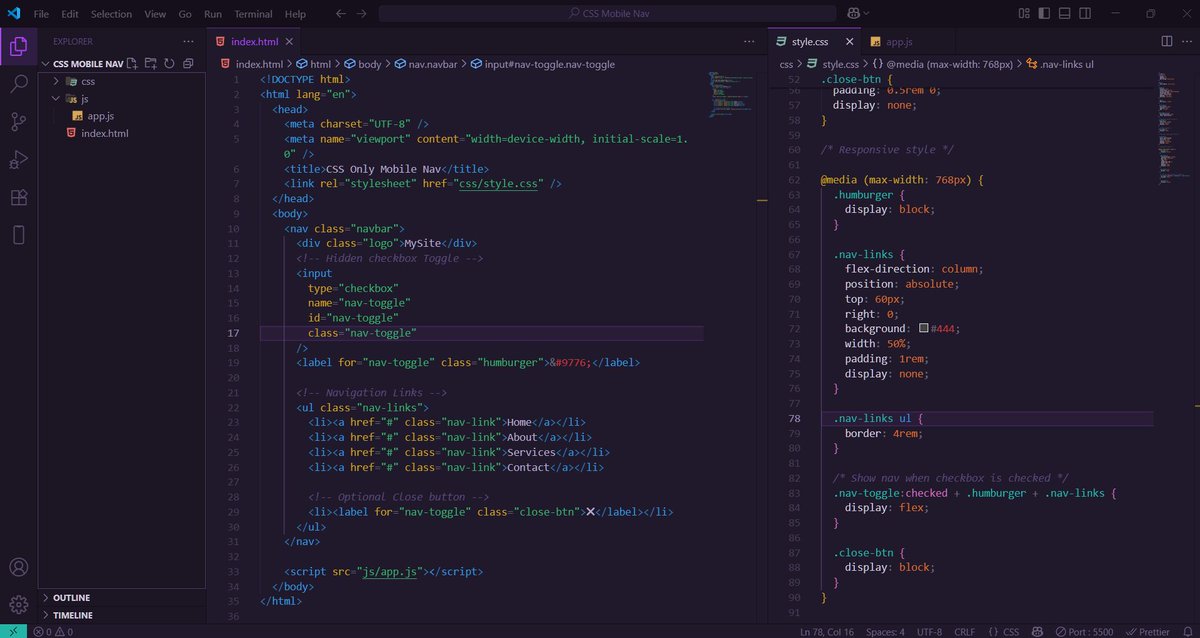Open the Selection menu
This screenshot has height=638, width=1200.
click(111, 14)
